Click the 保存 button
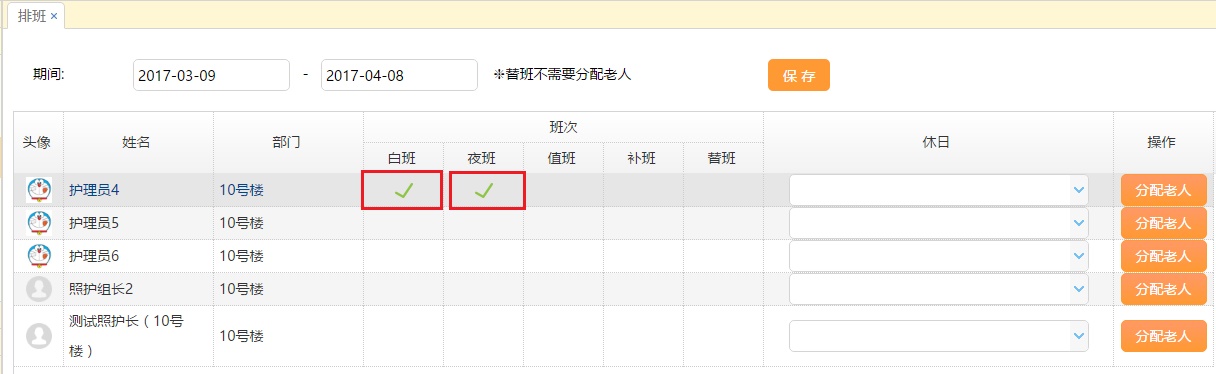 799,75
